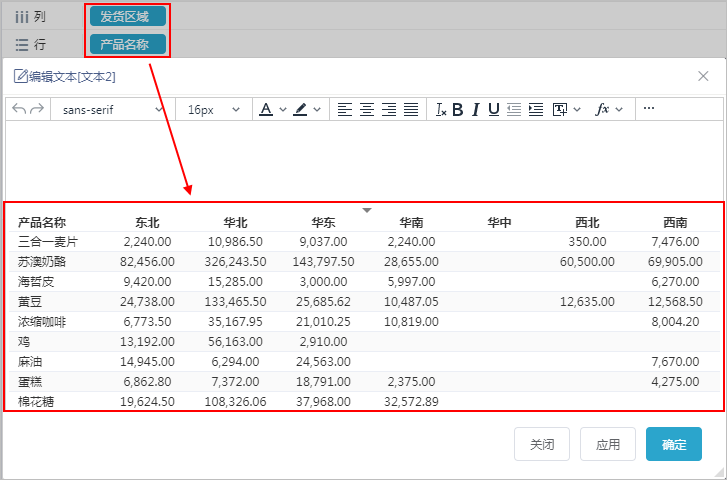
Task: Select the 蛋糕 row label
Action: tap(30, 382)
